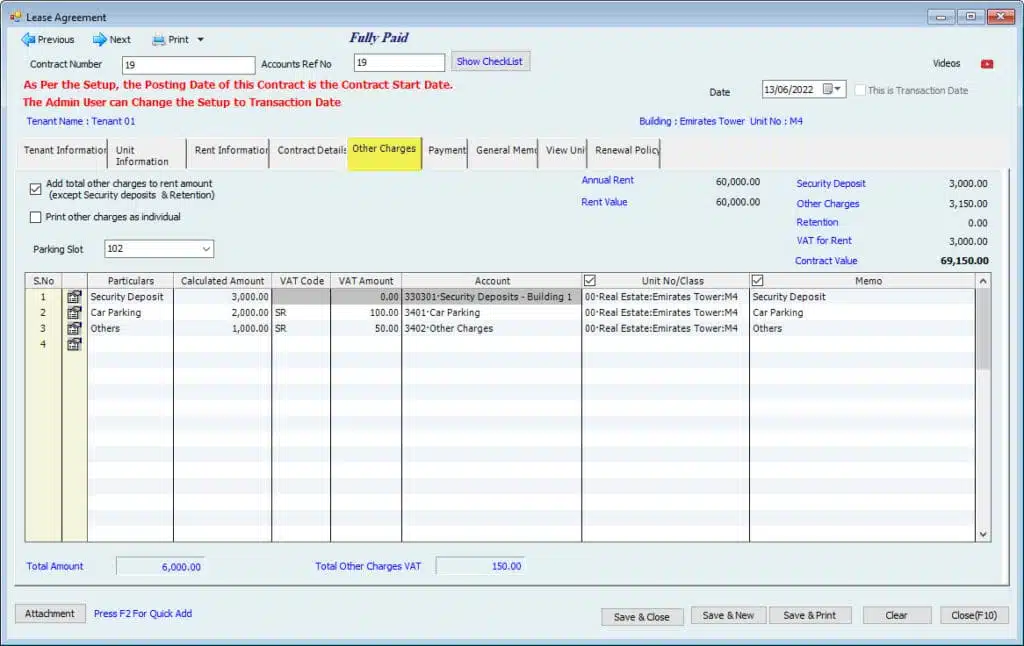Screen dimensions: 1024x646
Task: Click the Previous arrow icon
Action: [28, 40]
